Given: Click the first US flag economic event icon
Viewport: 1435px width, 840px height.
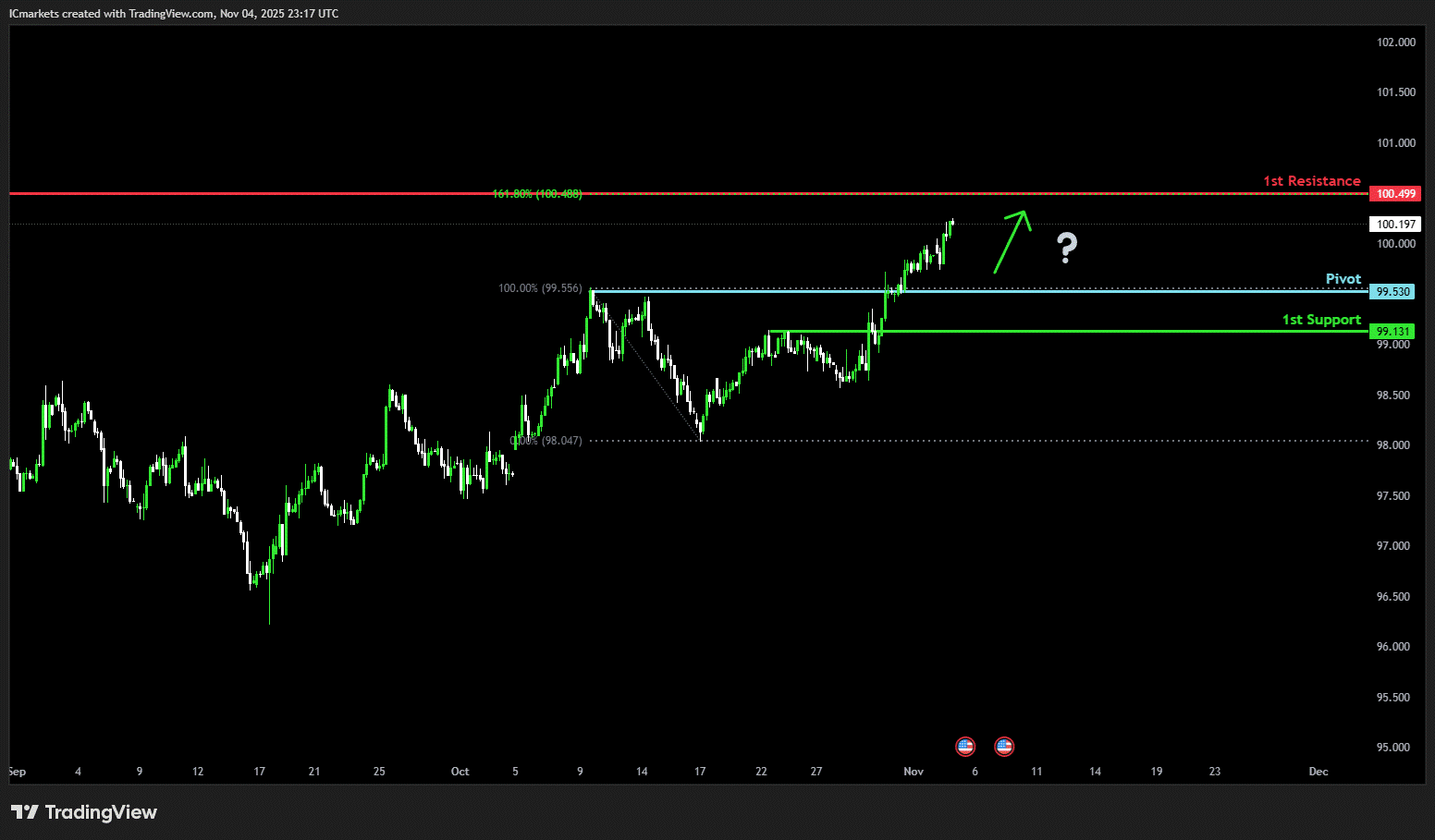Looking at the screenshot, I should click(965, 746).
